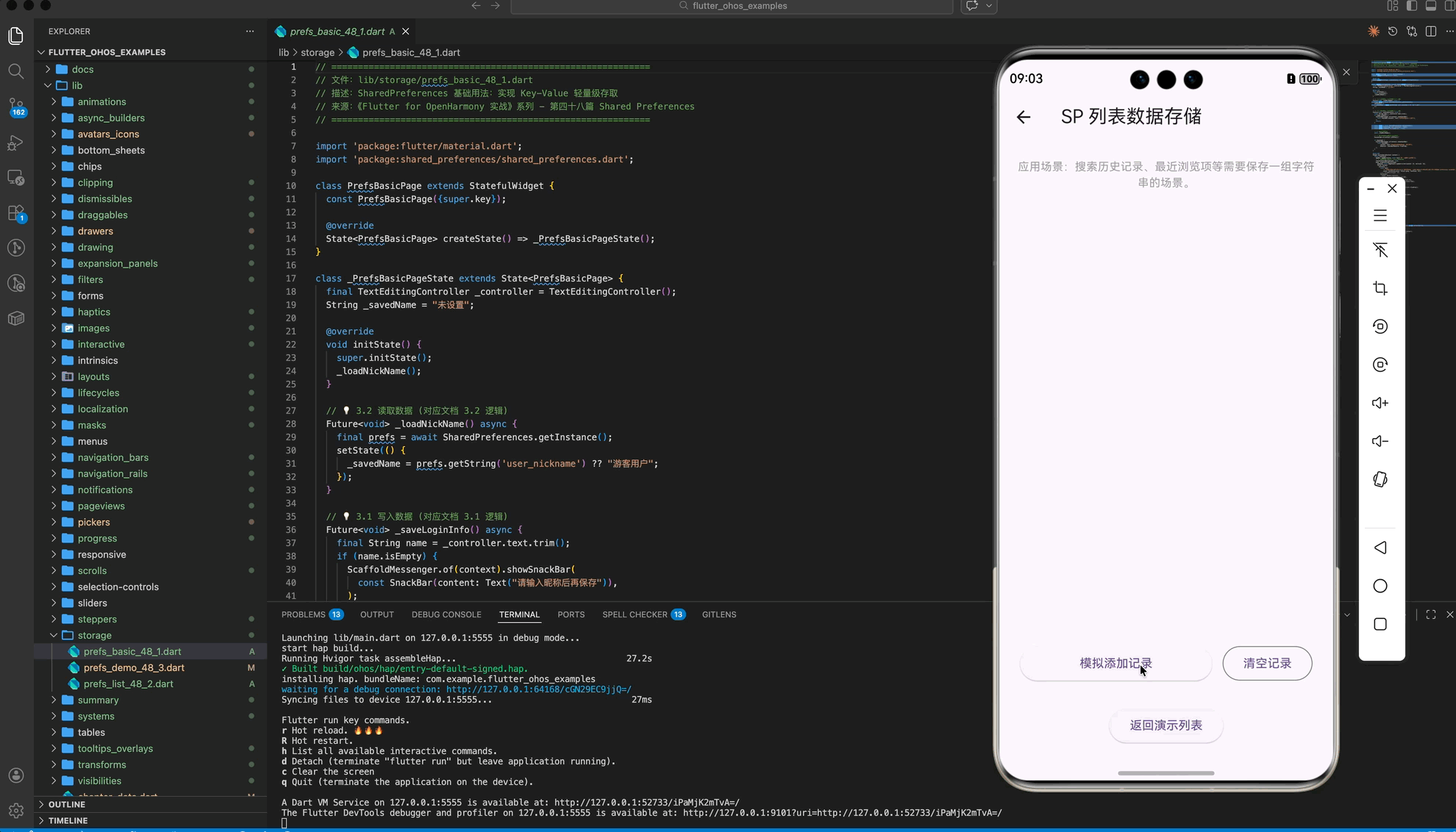Toggle the bottom panel layout icon

coord(1430,6)
